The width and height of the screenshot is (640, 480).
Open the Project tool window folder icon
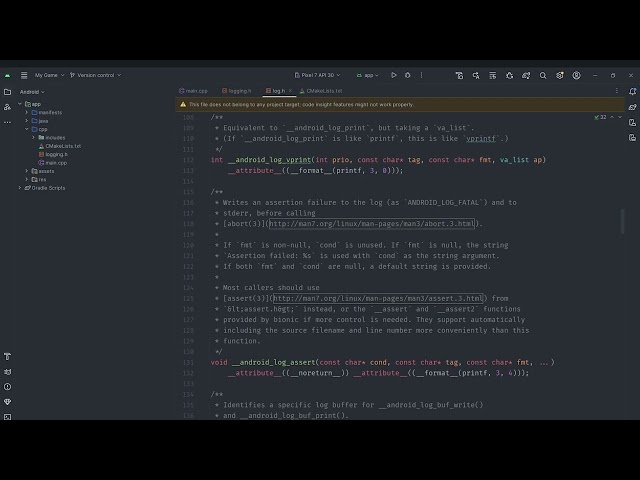point(7,92)
